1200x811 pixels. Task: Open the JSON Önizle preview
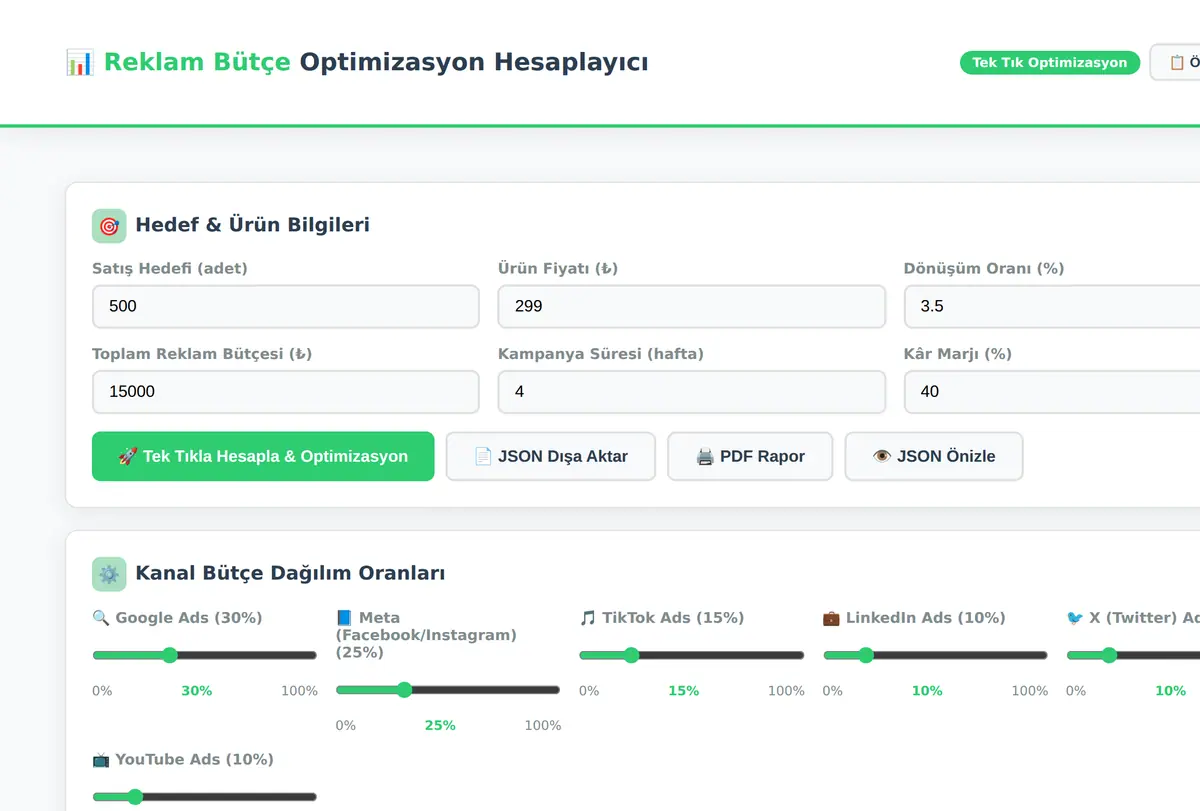click(934, 456)
